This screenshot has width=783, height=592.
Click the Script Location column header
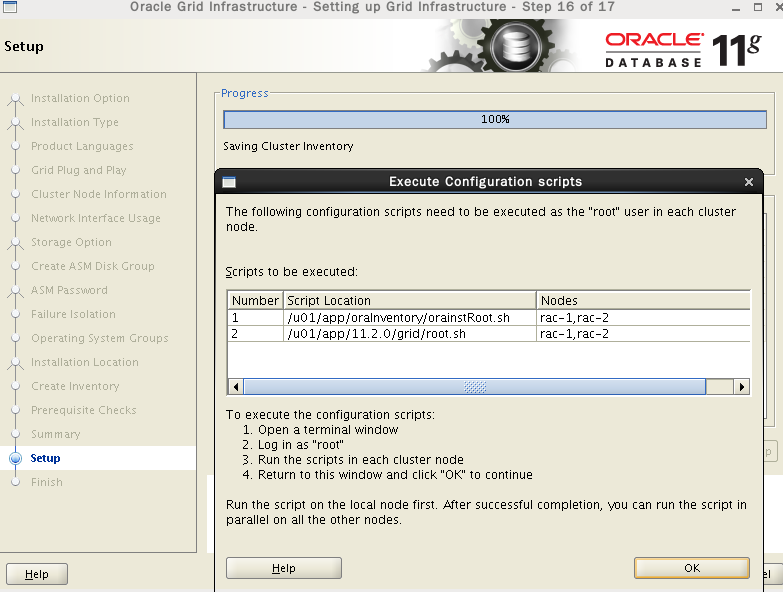(x=410, y=300)
